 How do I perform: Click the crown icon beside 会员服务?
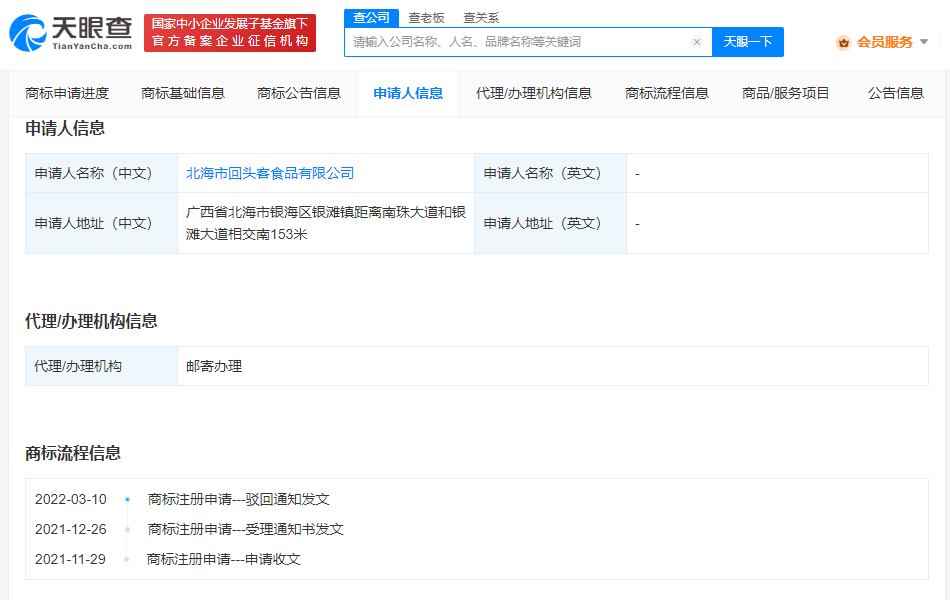tap(843, 42)
